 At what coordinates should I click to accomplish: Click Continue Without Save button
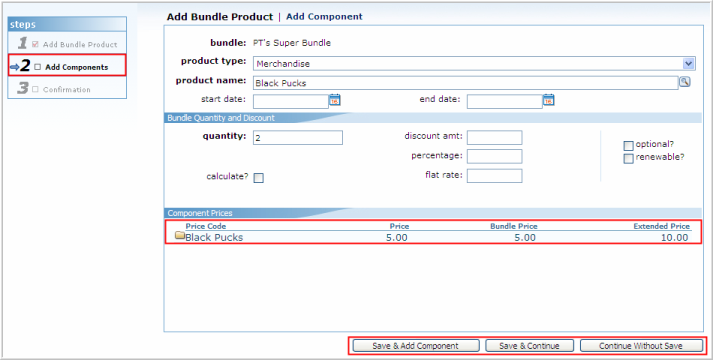click(641, 346)
